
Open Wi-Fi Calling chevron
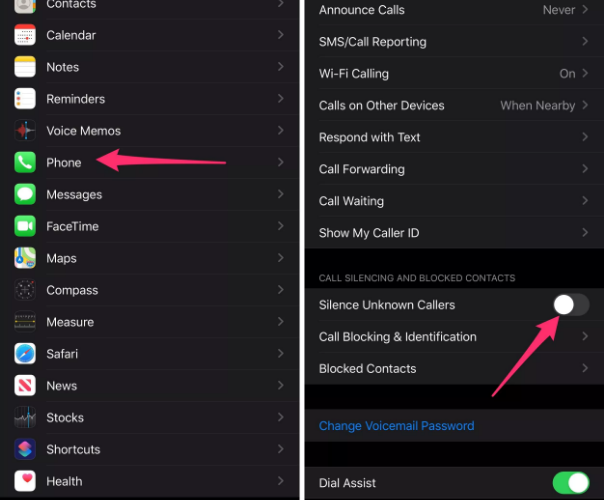point(585,73)
